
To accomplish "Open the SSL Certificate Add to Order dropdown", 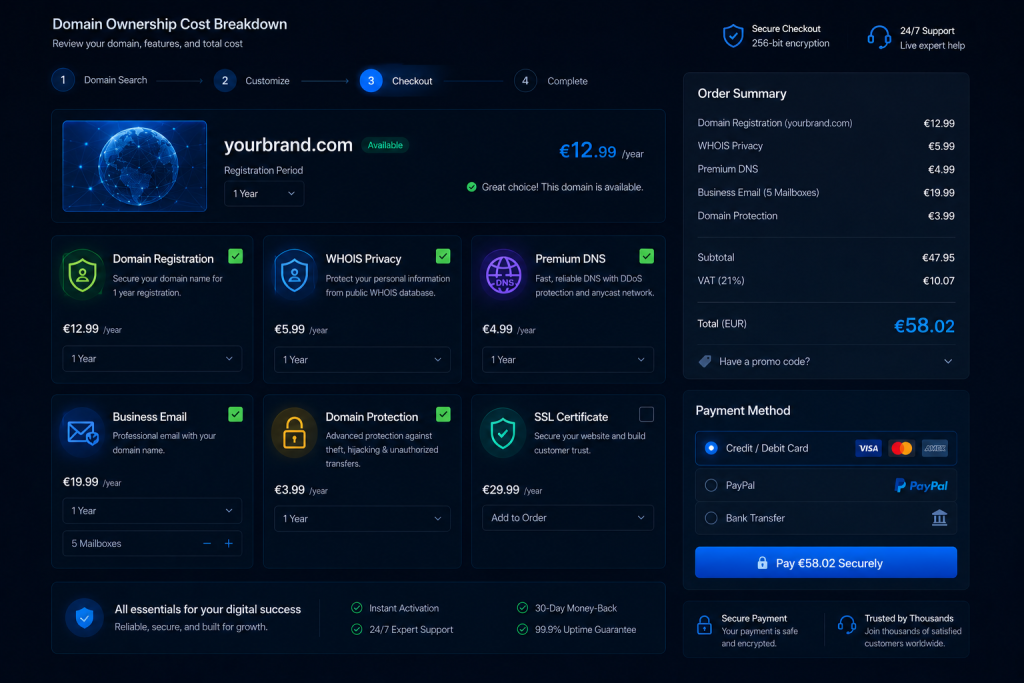I will coord(568,518).
